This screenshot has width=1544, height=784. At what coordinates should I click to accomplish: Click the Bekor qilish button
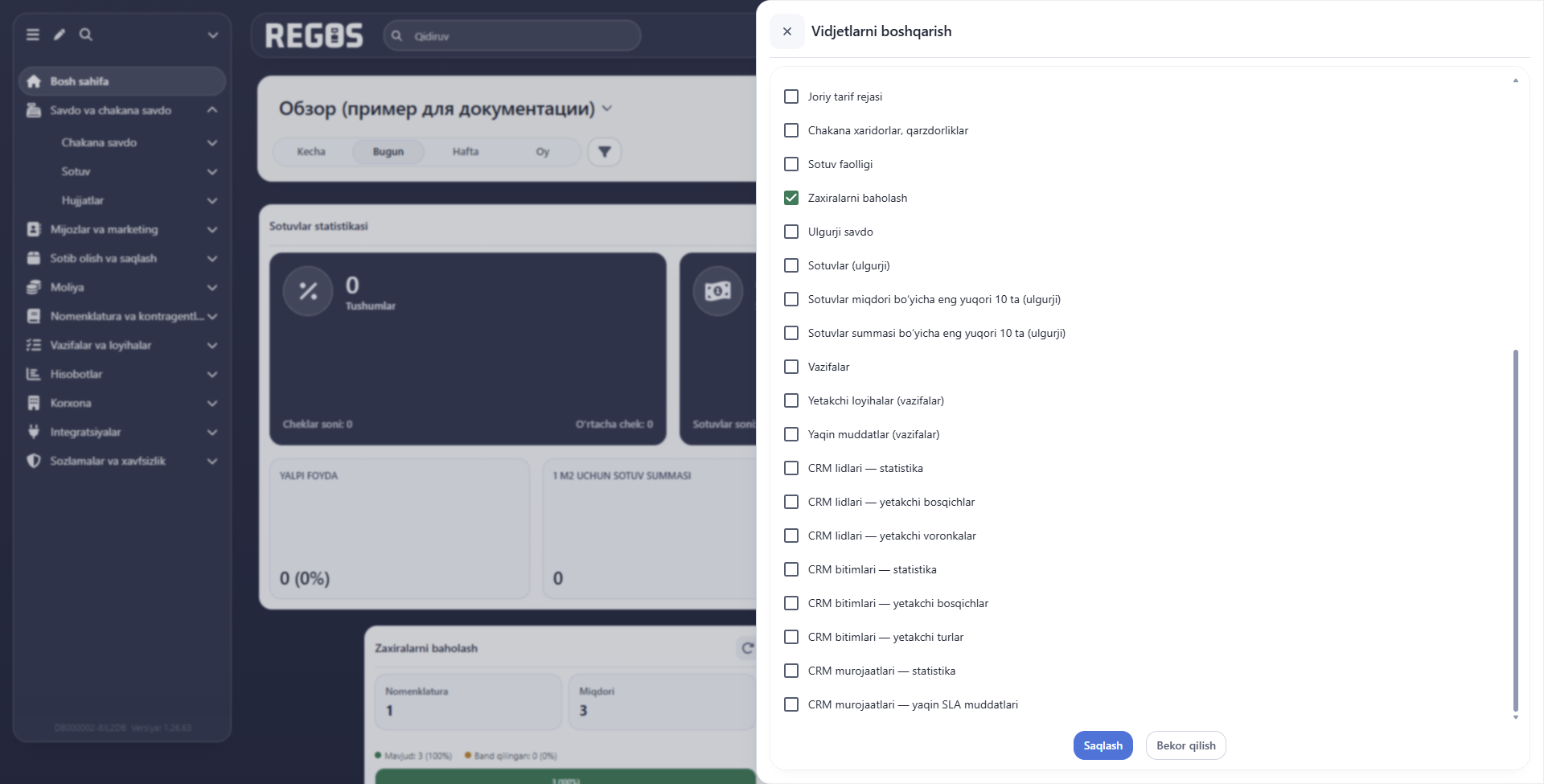(1186, 745)
